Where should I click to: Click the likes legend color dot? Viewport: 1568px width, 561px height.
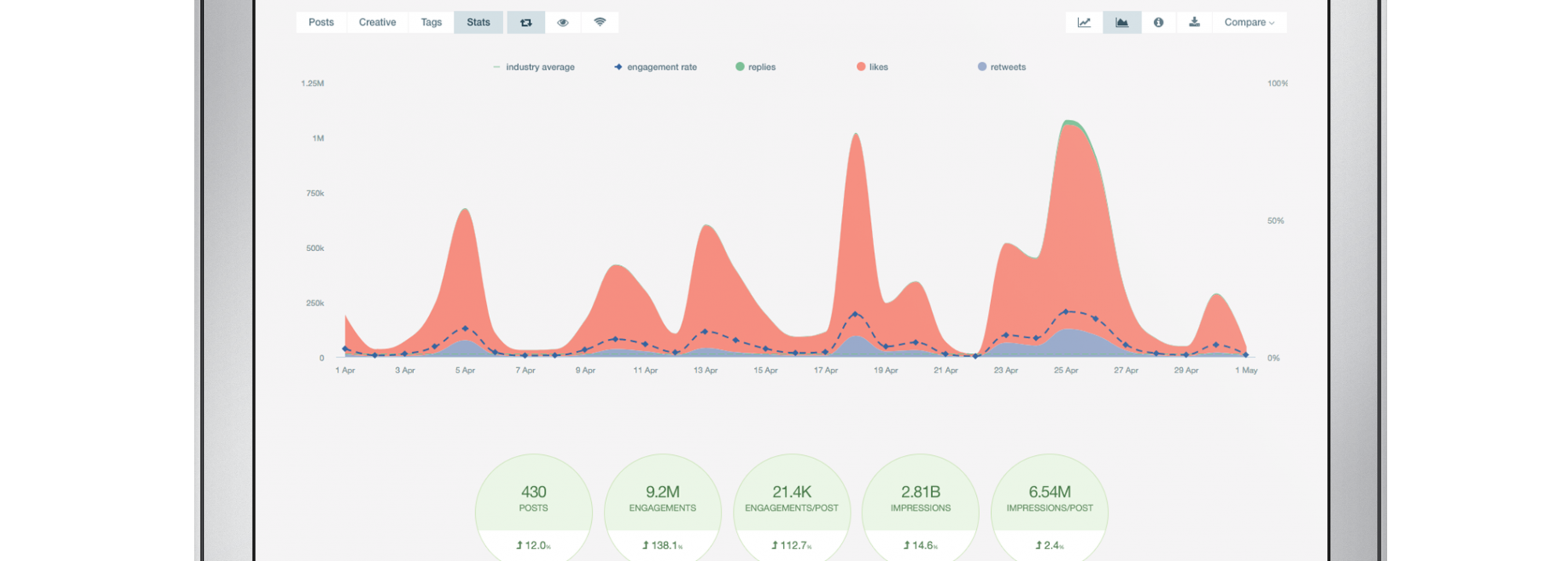coord(861,67)
